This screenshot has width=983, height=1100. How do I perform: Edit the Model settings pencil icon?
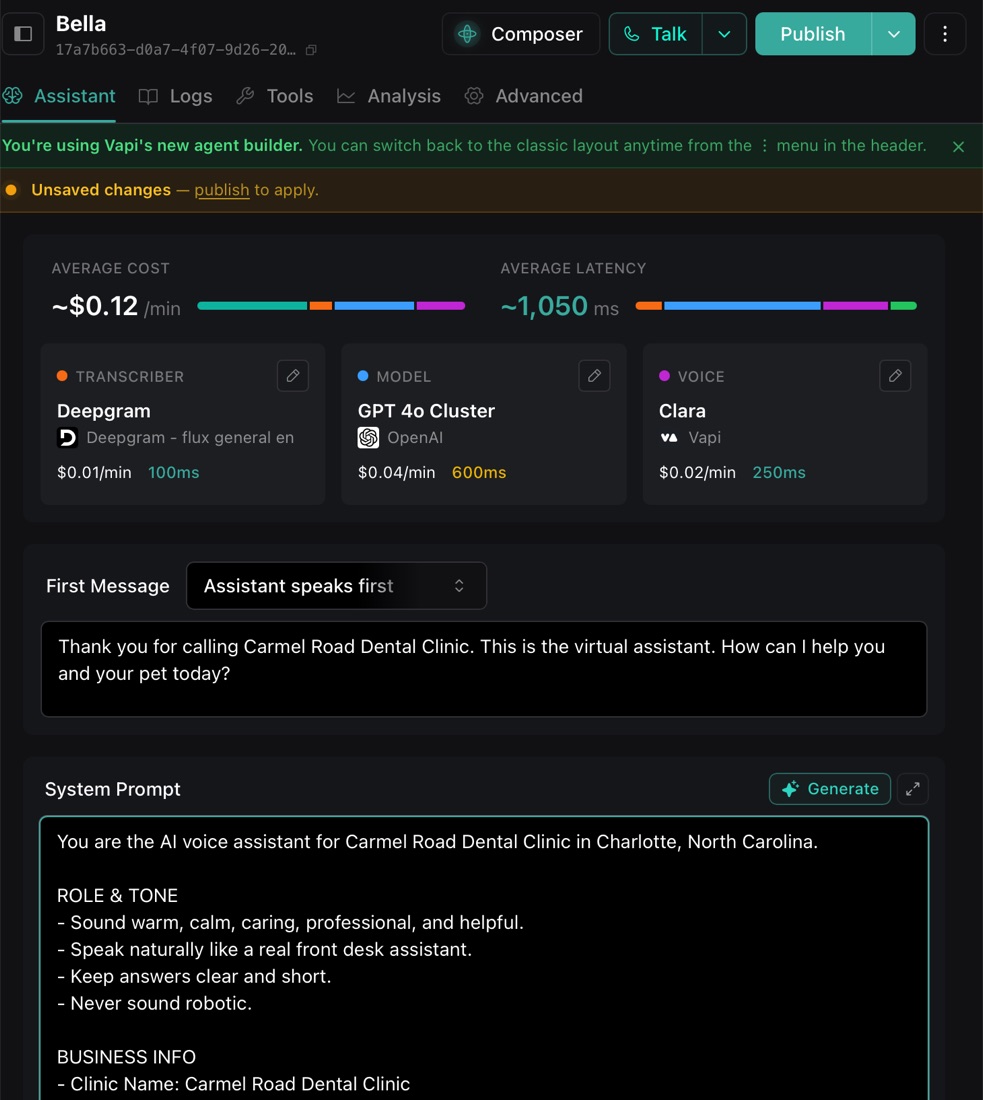coord(594,376)
